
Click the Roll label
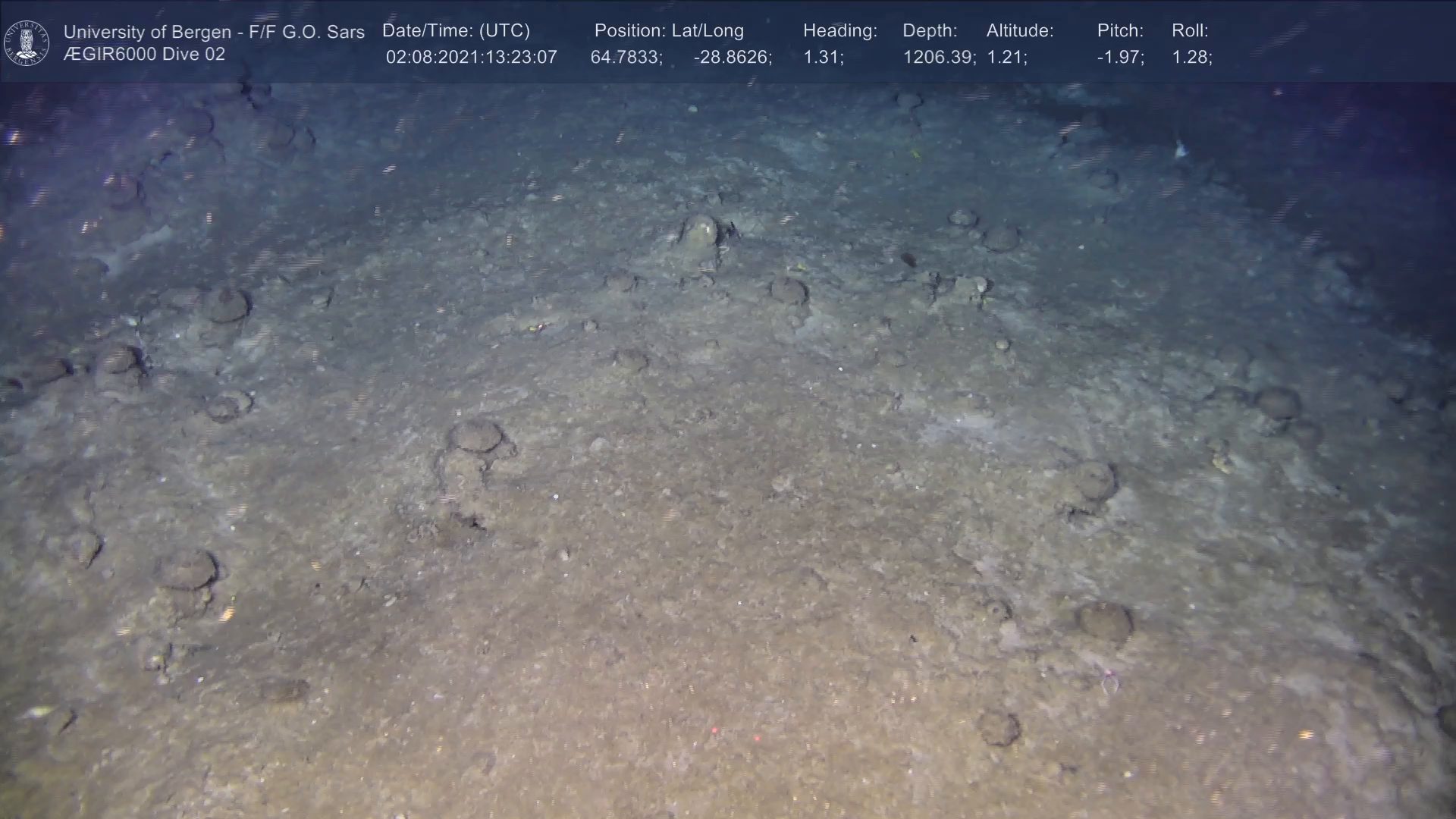1189,31
